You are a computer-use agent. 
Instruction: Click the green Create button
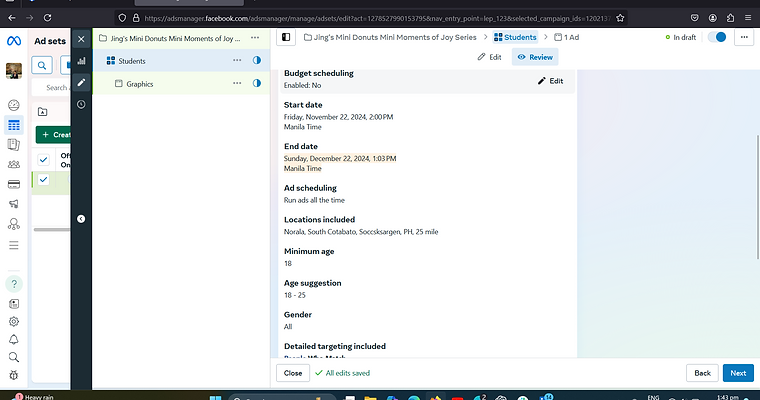(x=53, y=135)
